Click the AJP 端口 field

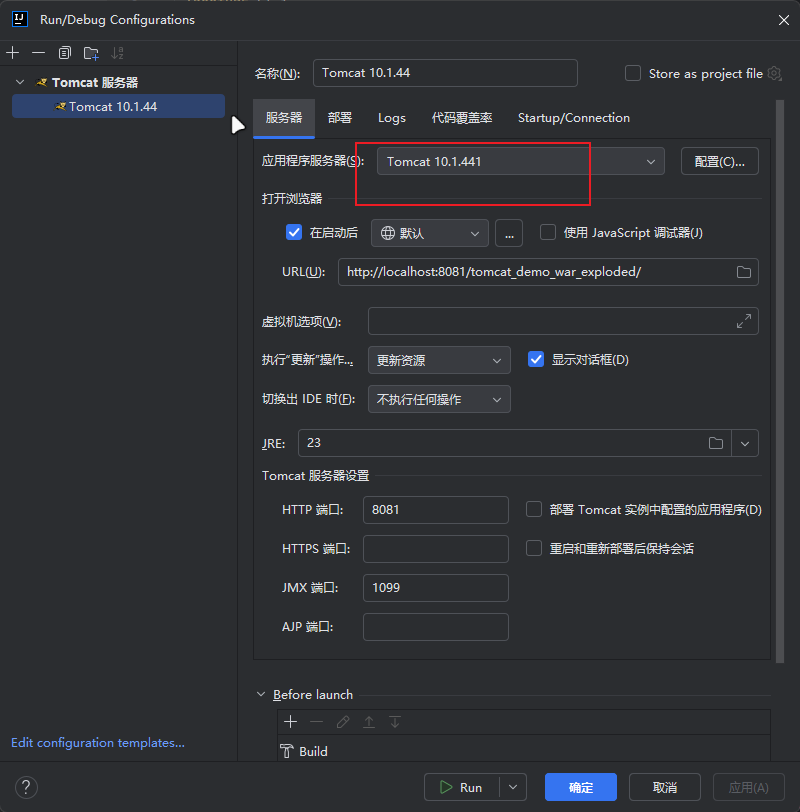tap(436, 627)
